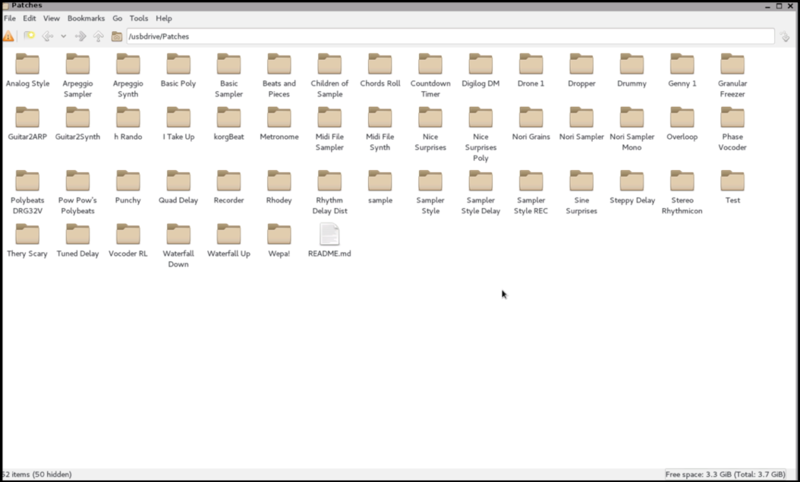Open the Bookmarks menu
Image resolution: width=800 pixels, height=482 pixels.
click(84, 18)
